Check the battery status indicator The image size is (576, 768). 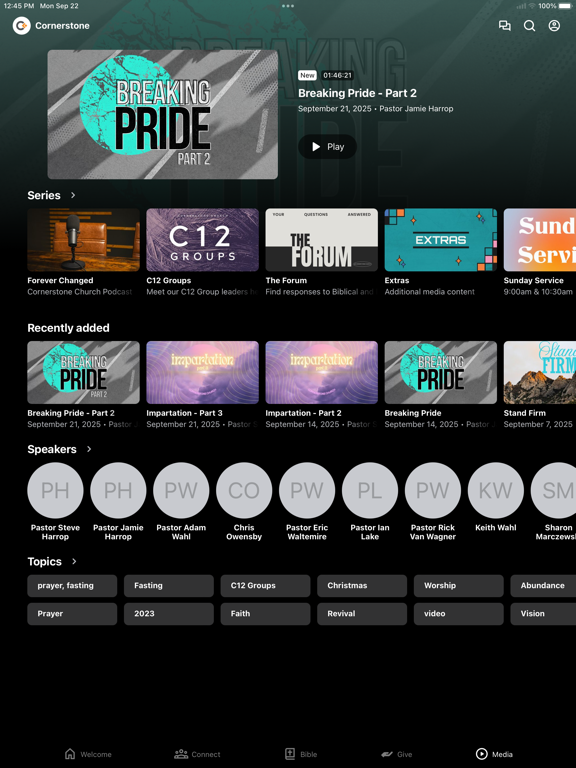tap(564, 6)
